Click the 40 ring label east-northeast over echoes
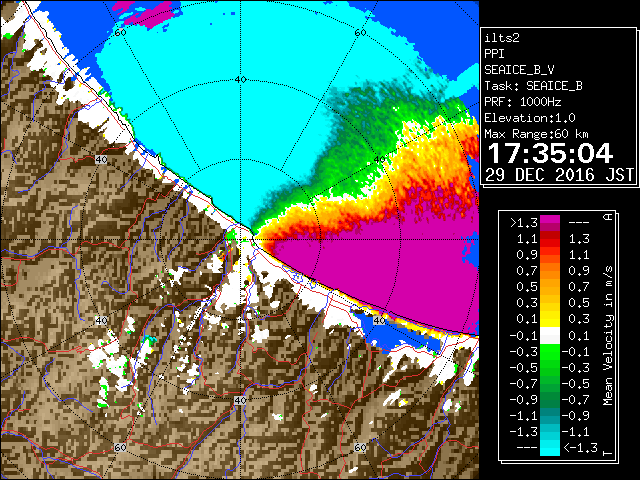The height and width of the screenshot is (480, 640). point(380,159)
